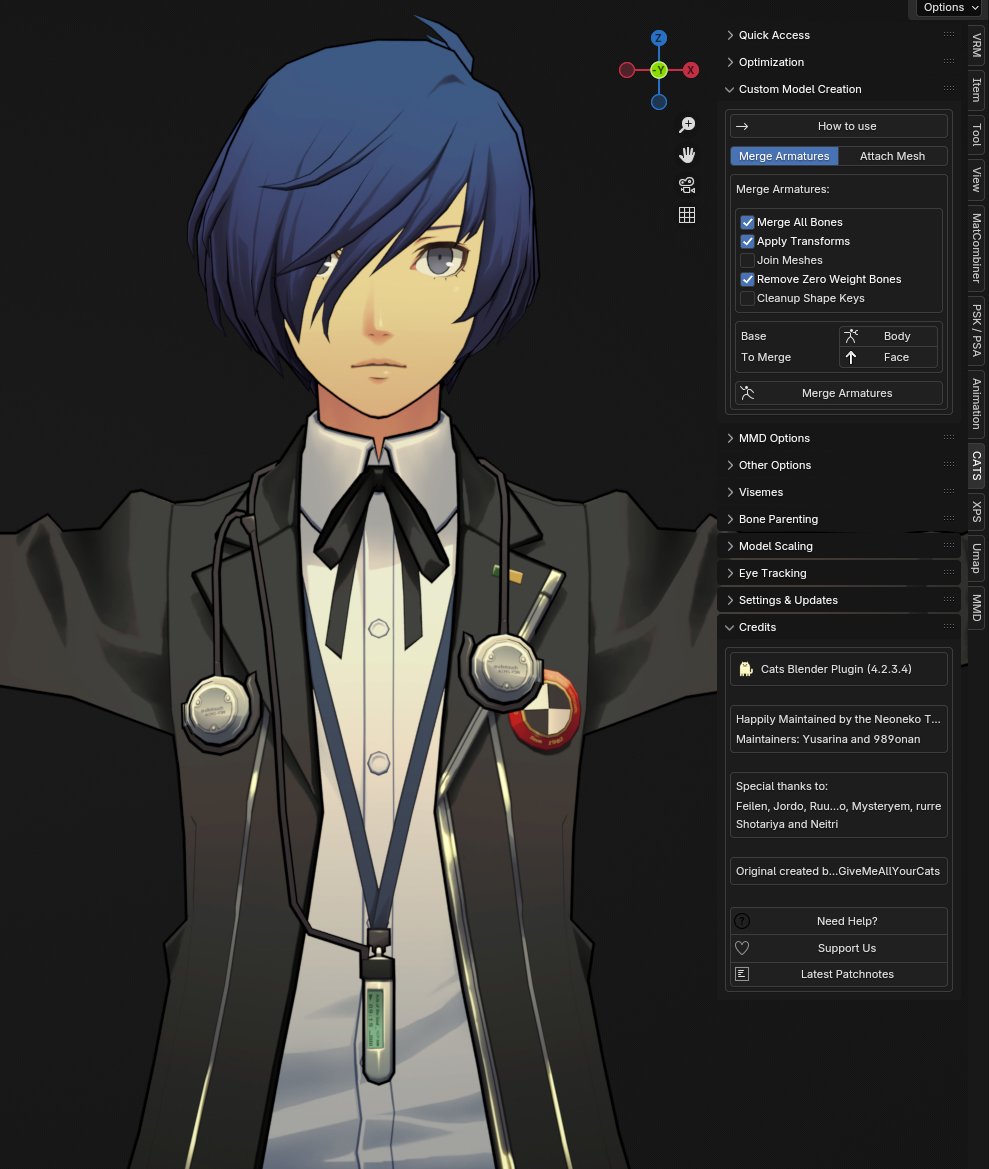This screenshot has height=1169, width=989.
Task: Click the Need Help? button
Action: [x=839, y=921]
